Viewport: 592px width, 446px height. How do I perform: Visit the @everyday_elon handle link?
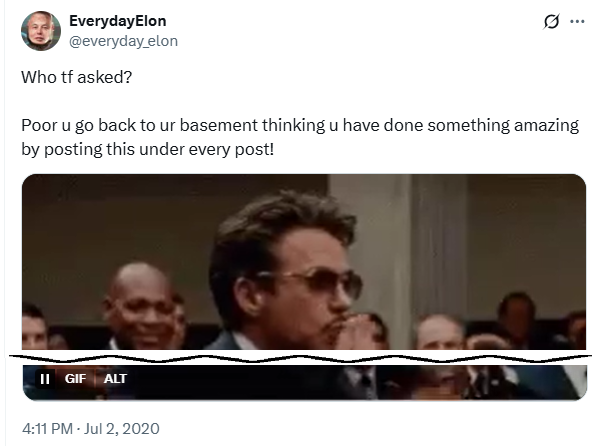(x=123, y=41)
